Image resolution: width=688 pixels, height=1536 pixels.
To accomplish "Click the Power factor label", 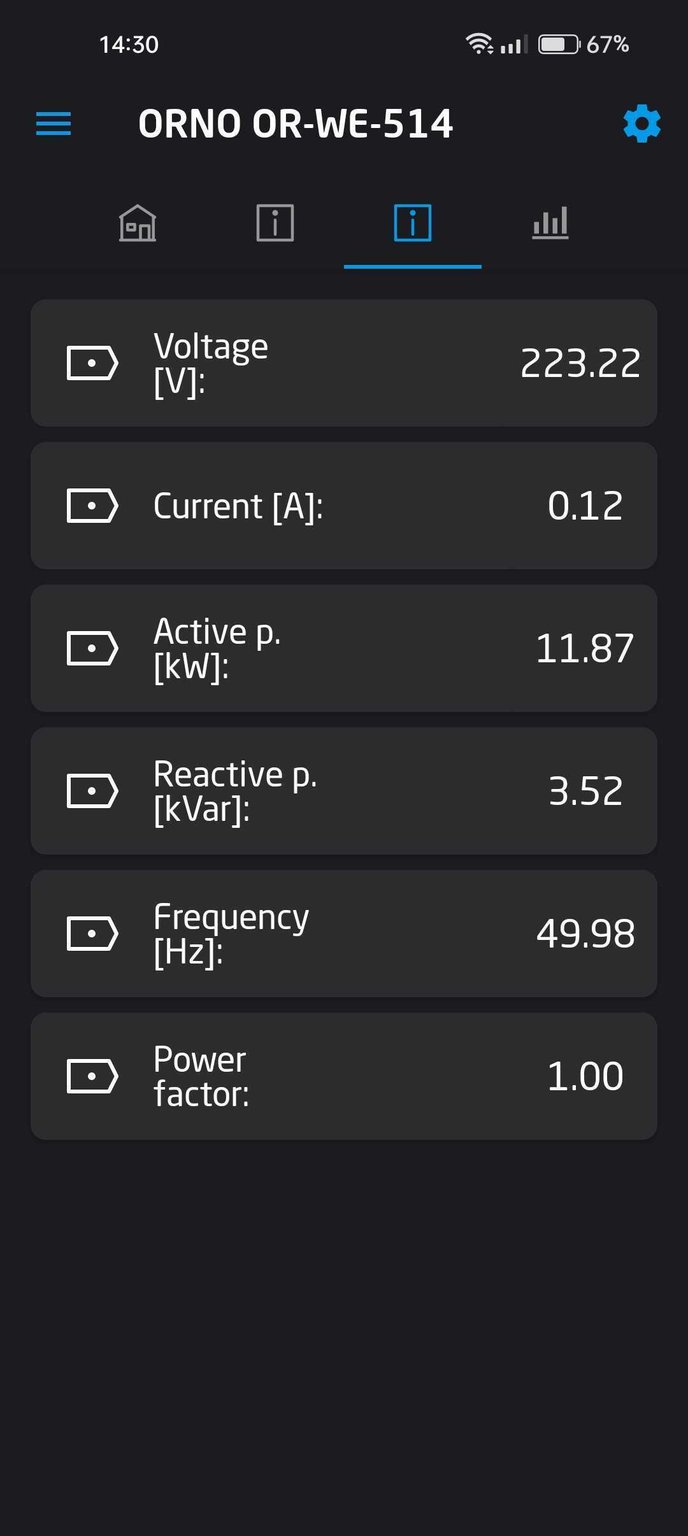I will [201, 1076].
